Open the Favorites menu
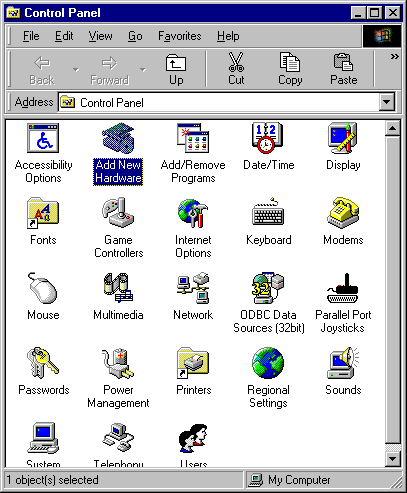 pos(180,36)
